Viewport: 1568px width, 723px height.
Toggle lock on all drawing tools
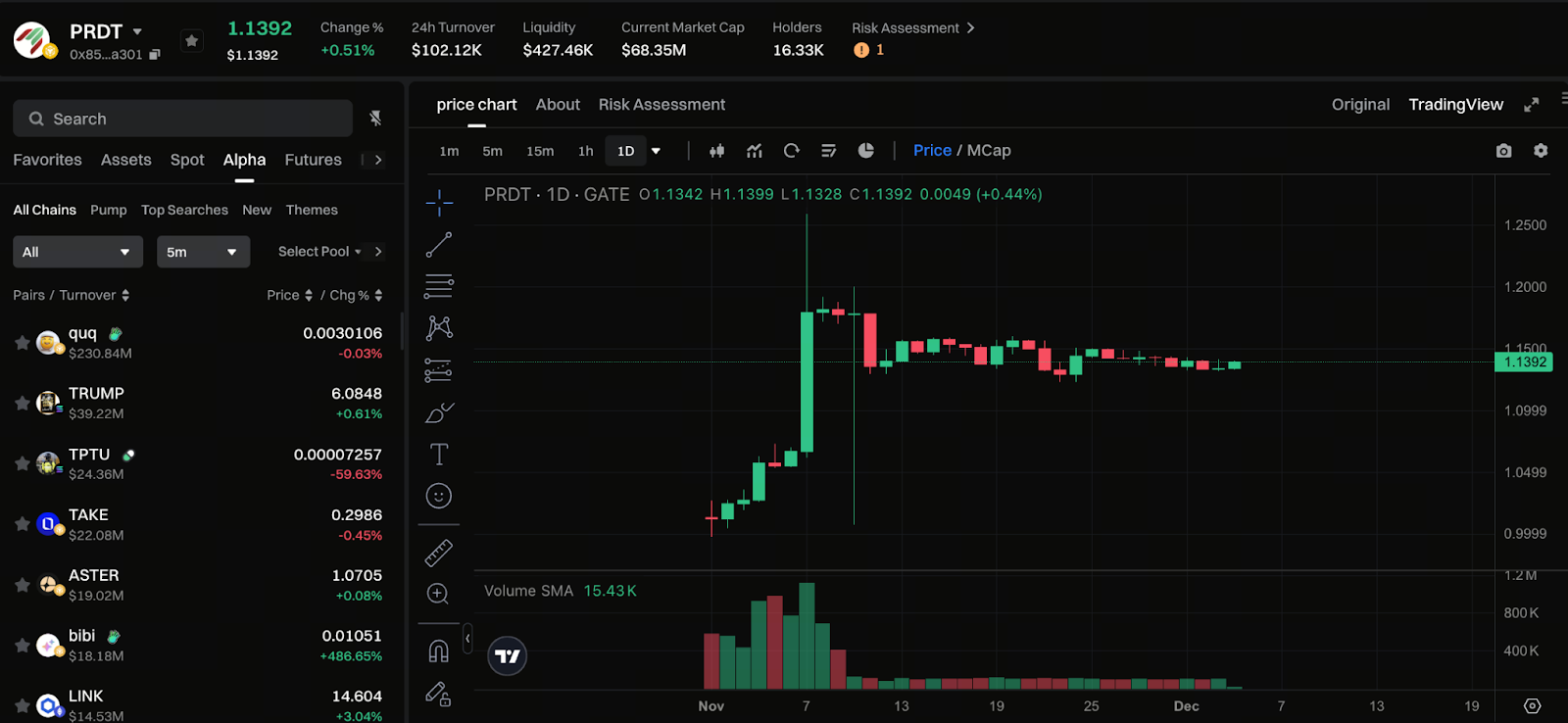439,694
